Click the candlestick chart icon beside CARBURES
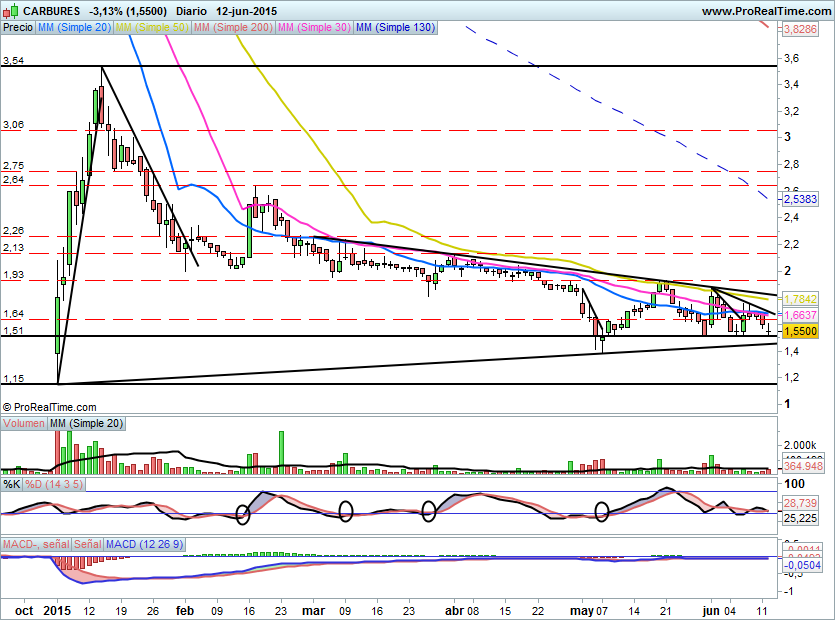 point(10,11)
